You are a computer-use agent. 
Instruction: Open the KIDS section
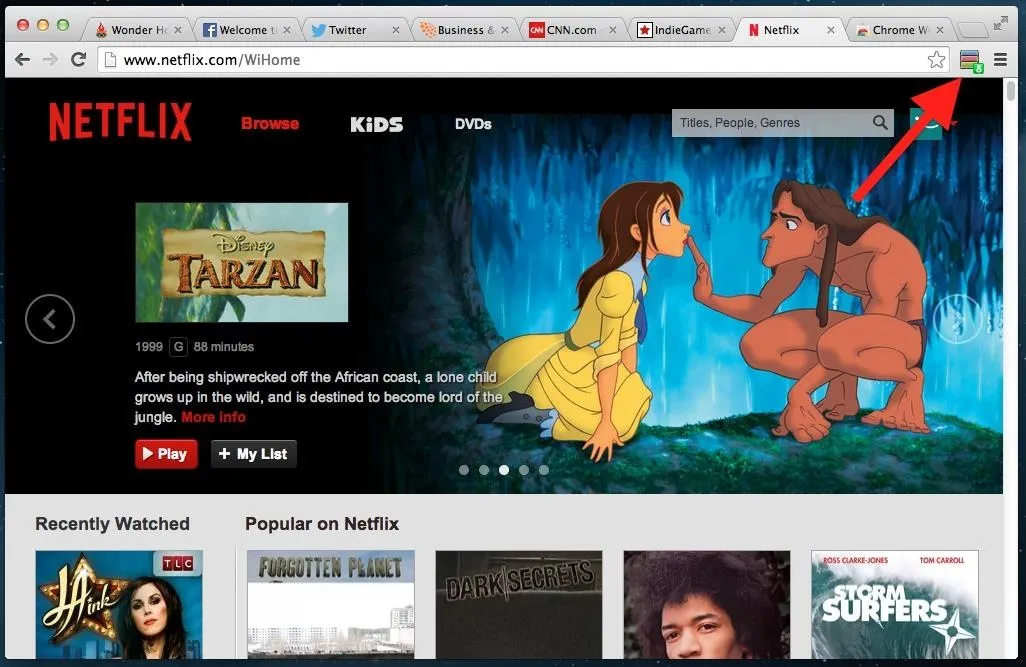click(x=376, y=124)
